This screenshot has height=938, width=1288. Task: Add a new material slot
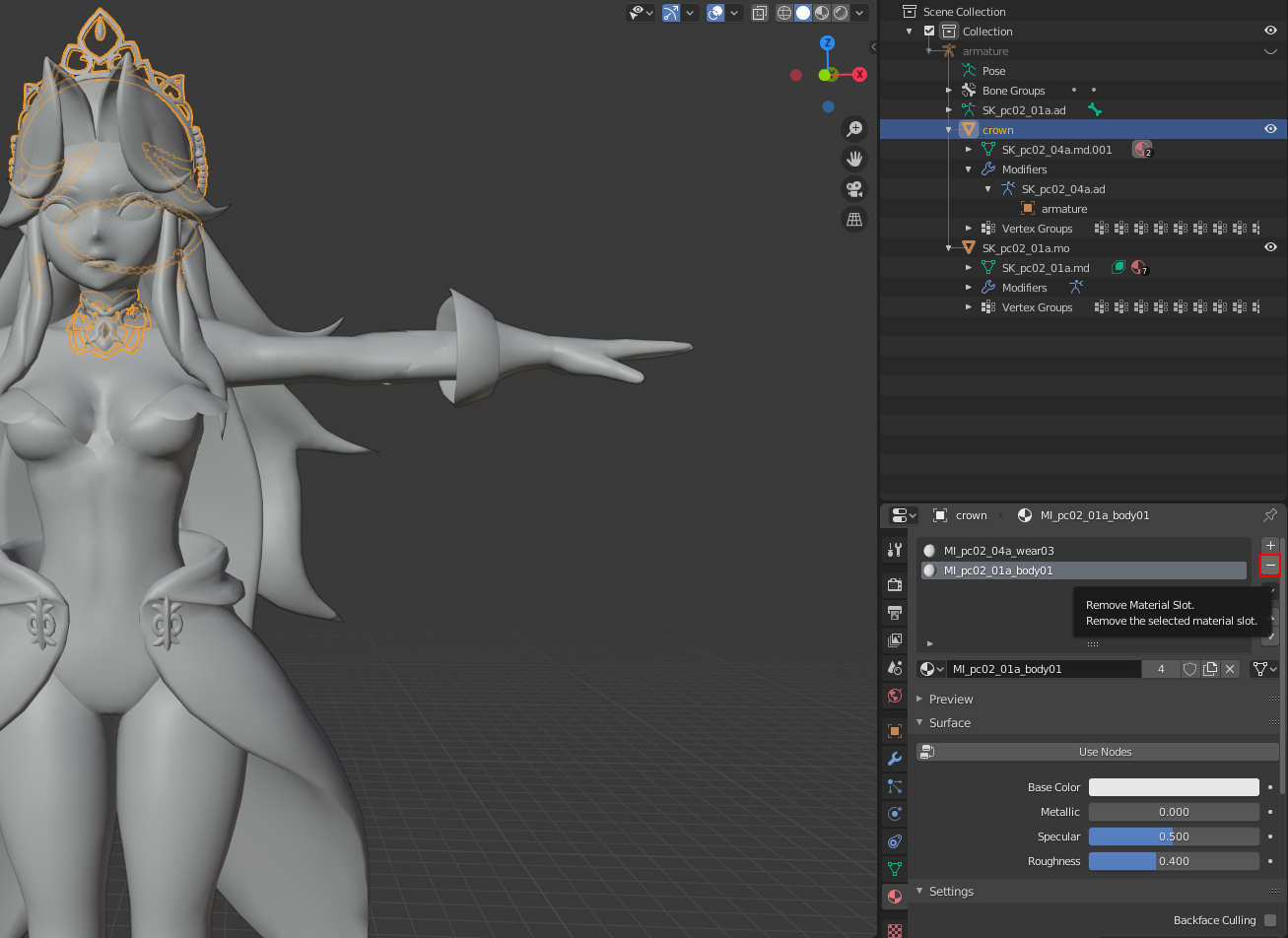click(x=1270, y=545)
